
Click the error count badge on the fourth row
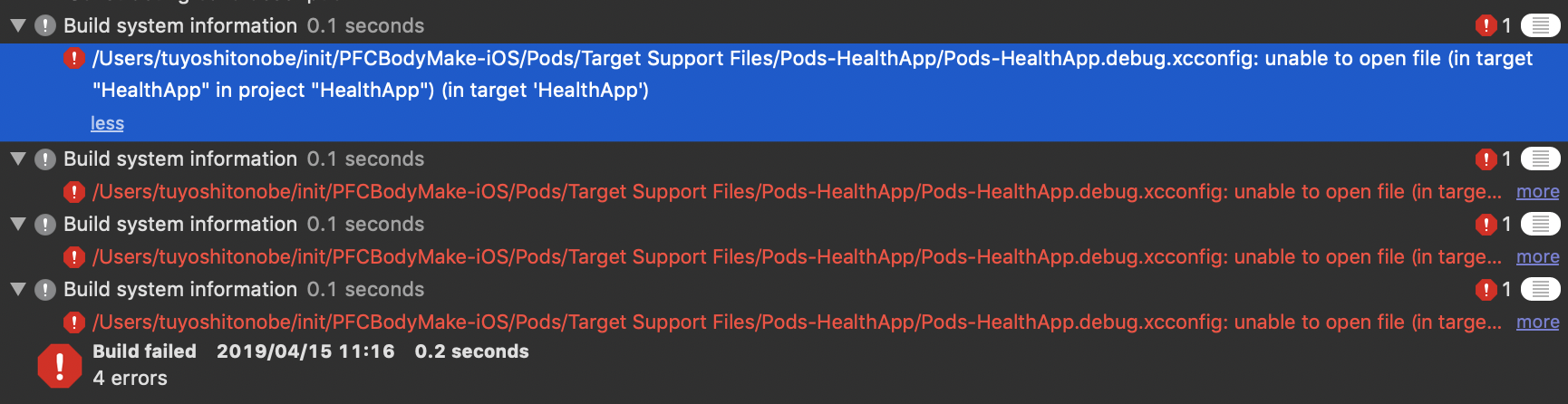[x=1486, y=289]
